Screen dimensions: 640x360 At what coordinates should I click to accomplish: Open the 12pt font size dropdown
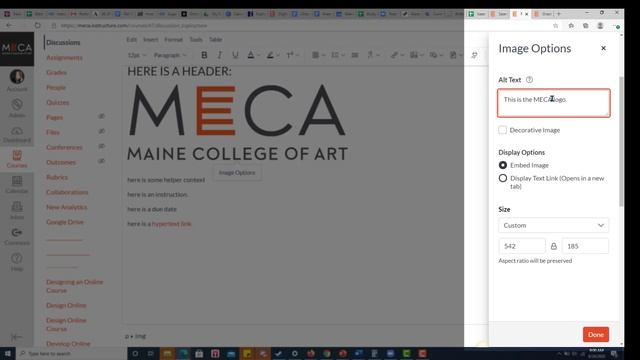pos(137,55)
